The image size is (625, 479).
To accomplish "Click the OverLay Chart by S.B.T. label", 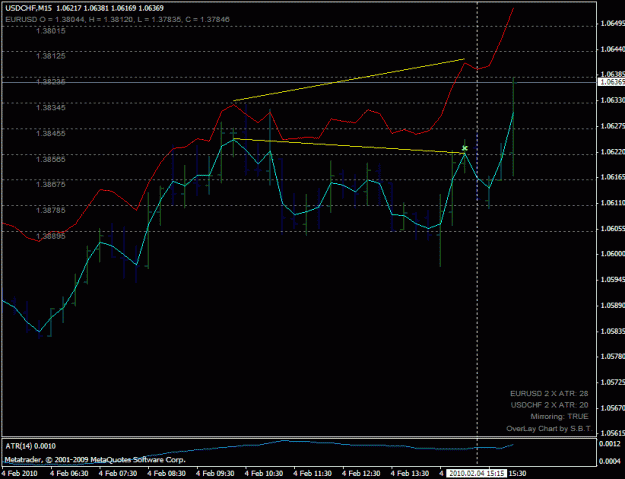I will click(549, 429).
